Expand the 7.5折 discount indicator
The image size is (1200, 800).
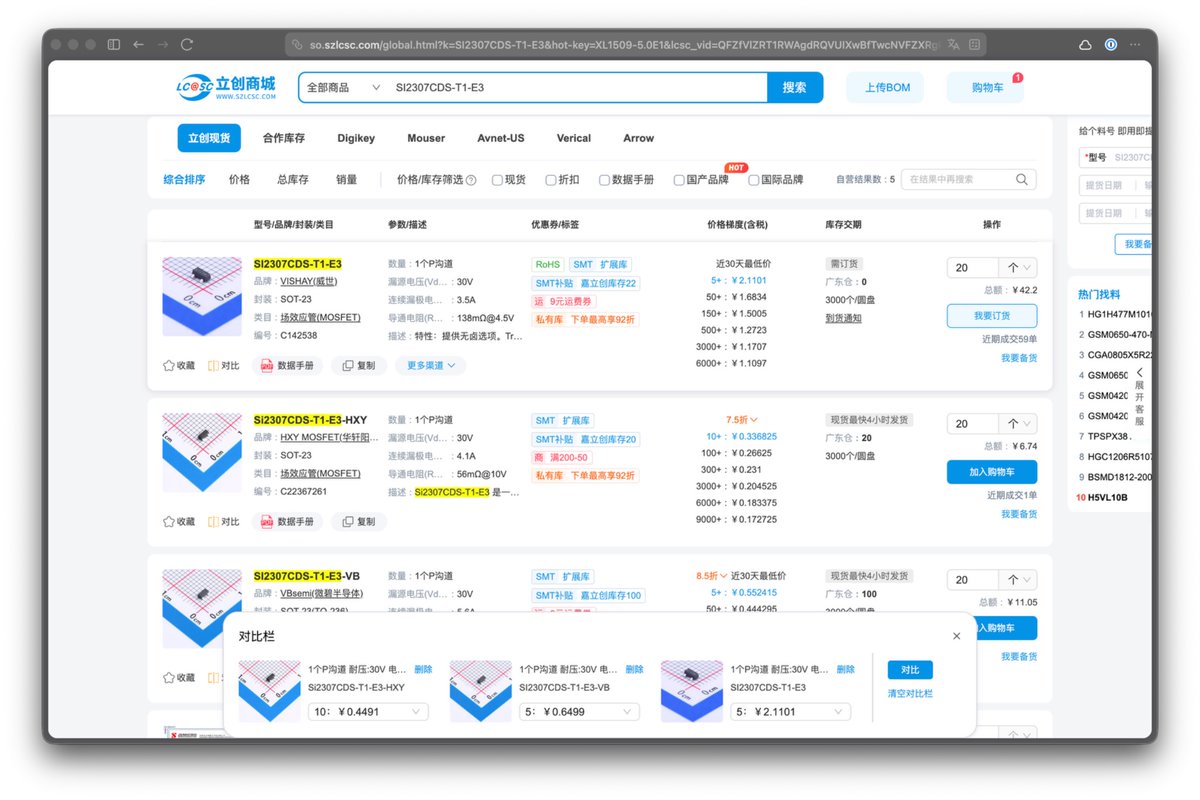coord(741,420)
